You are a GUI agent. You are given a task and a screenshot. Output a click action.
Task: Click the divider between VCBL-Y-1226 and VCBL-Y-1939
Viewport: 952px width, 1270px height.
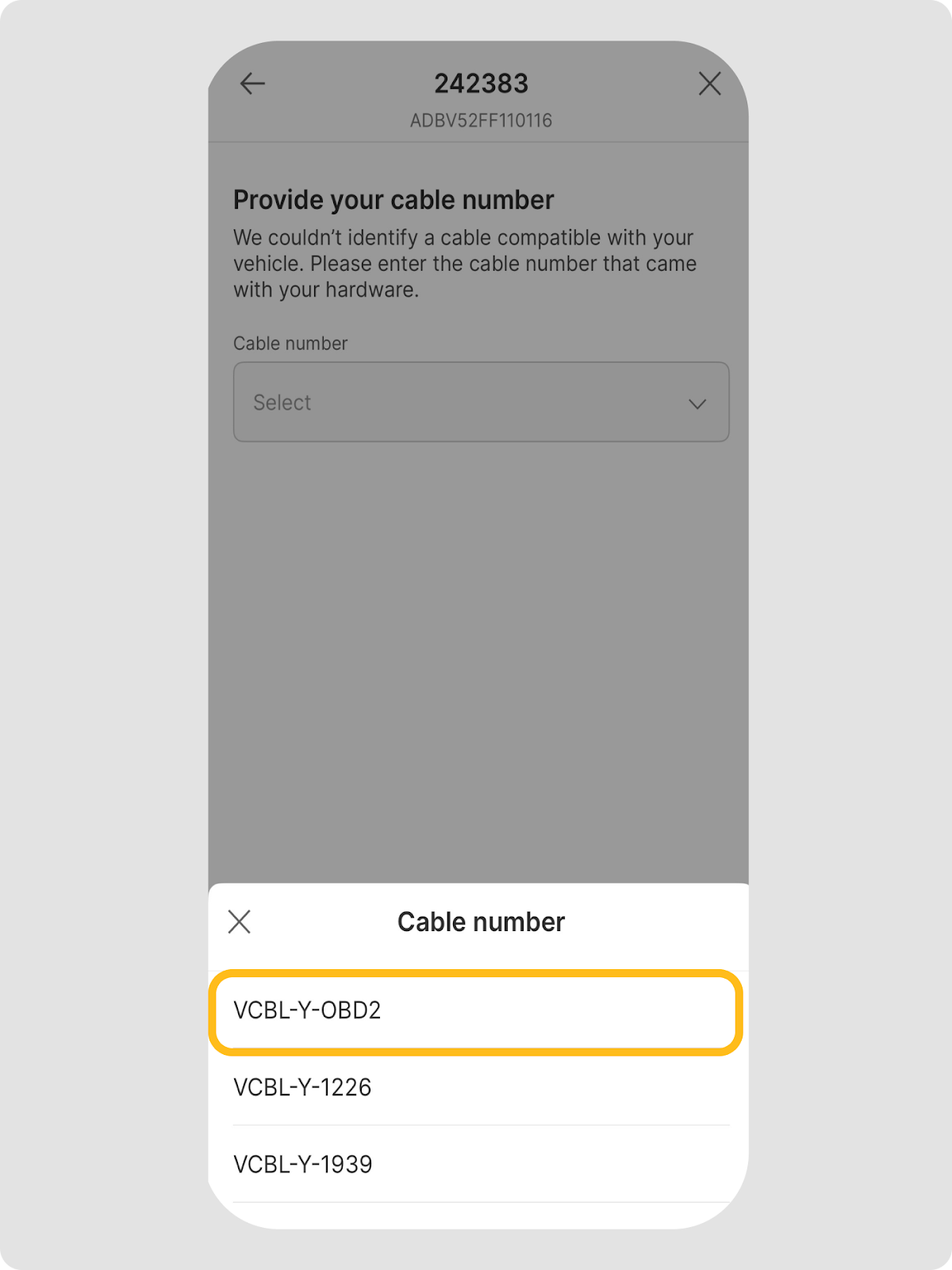[x=481, y=1125]
